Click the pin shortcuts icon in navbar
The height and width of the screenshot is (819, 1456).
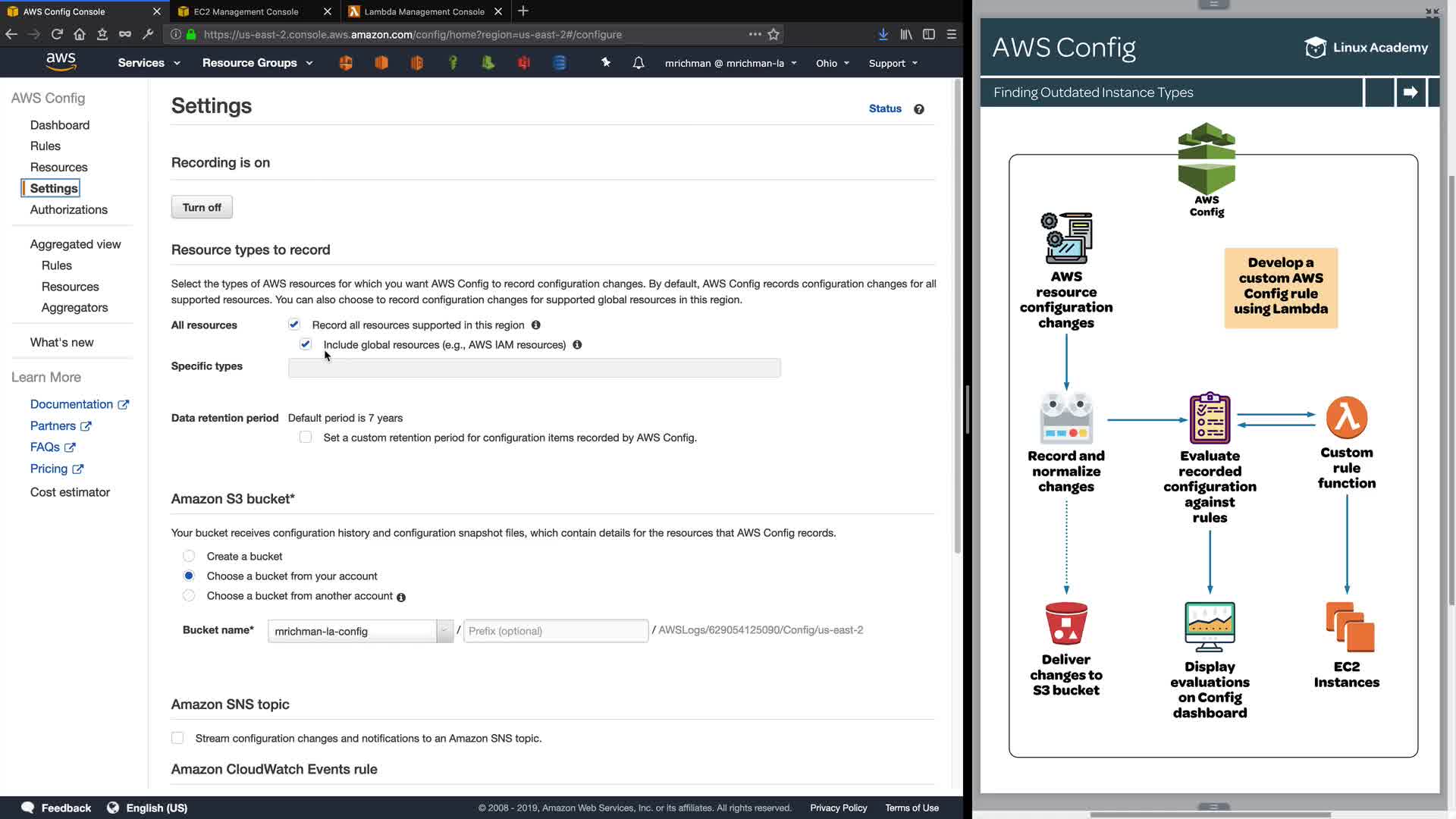tap(605, 63)
